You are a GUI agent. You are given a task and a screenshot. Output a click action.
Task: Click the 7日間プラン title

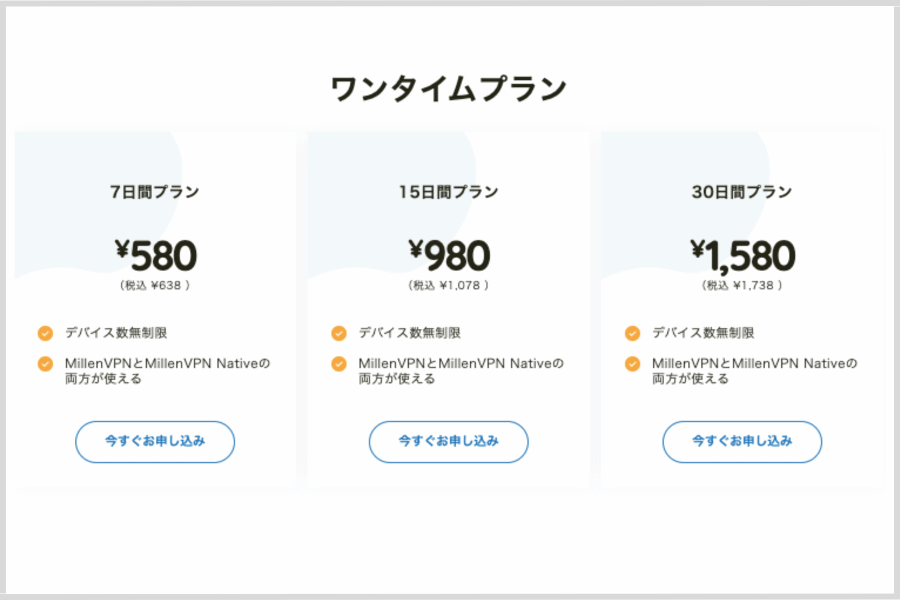pyautogui.click(x=154, y=192)
